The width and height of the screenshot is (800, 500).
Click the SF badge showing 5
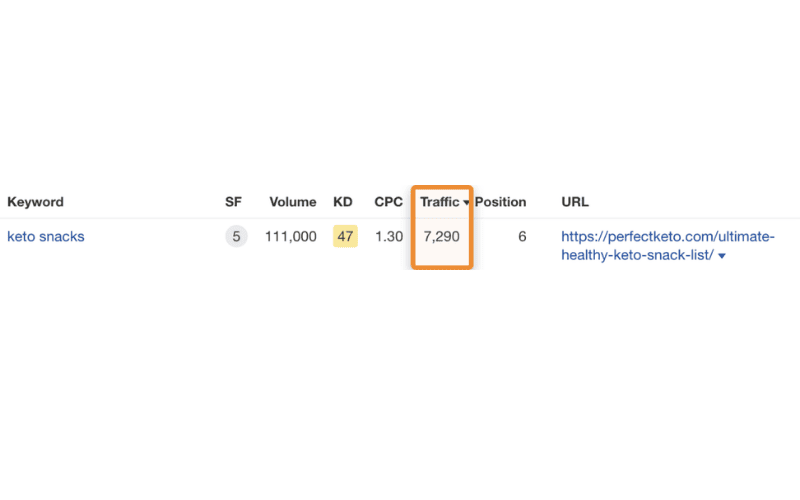click(236, 236)
